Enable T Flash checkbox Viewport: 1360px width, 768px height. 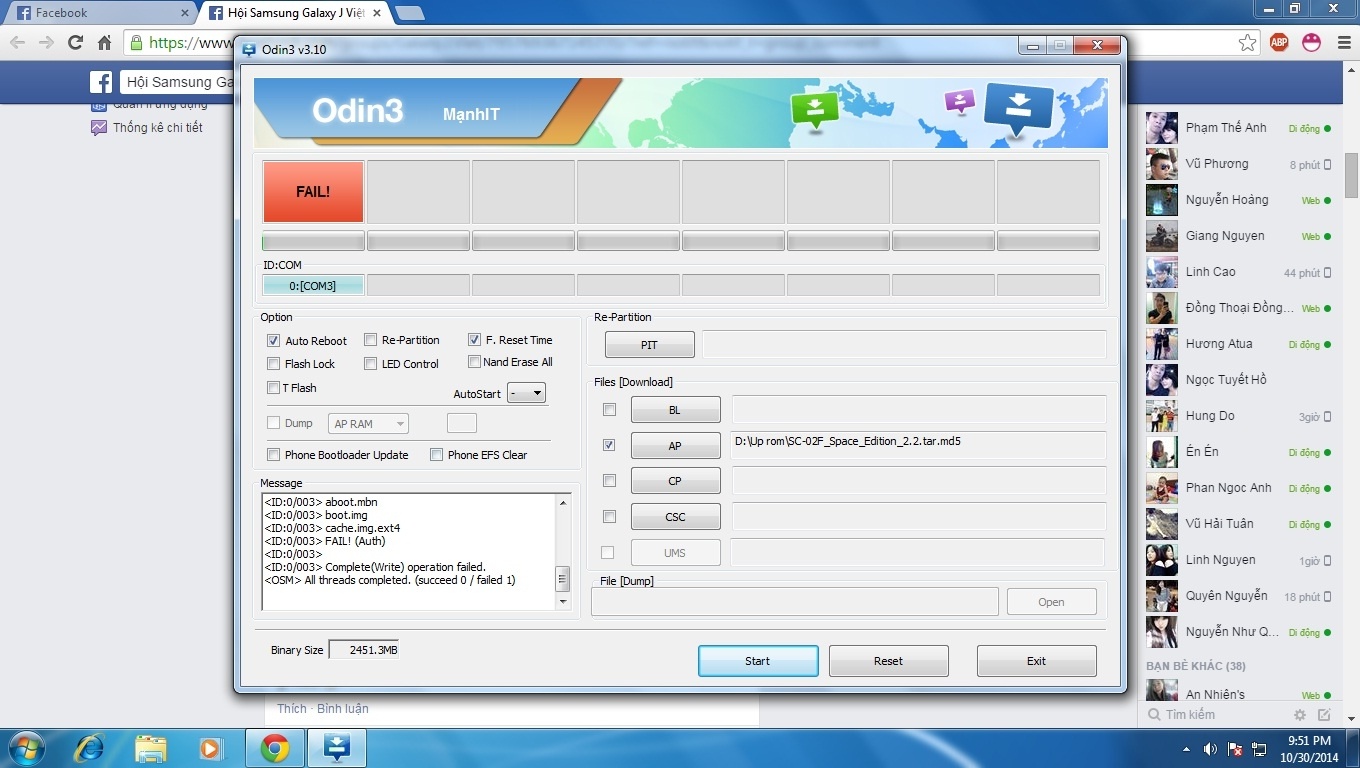(x=273, y=388)
